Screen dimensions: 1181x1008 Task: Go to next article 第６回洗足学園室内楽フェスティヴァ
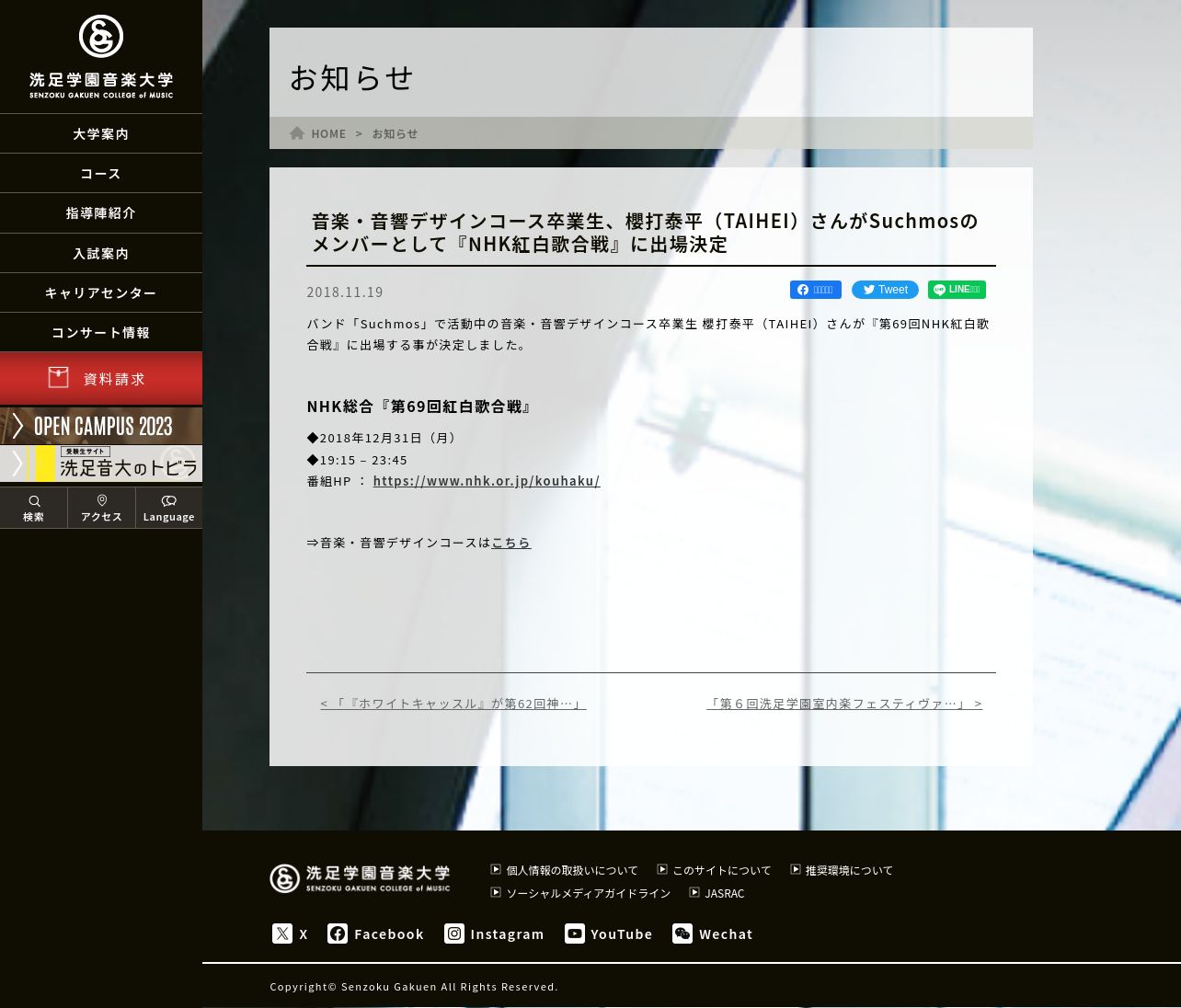[844, 704]
